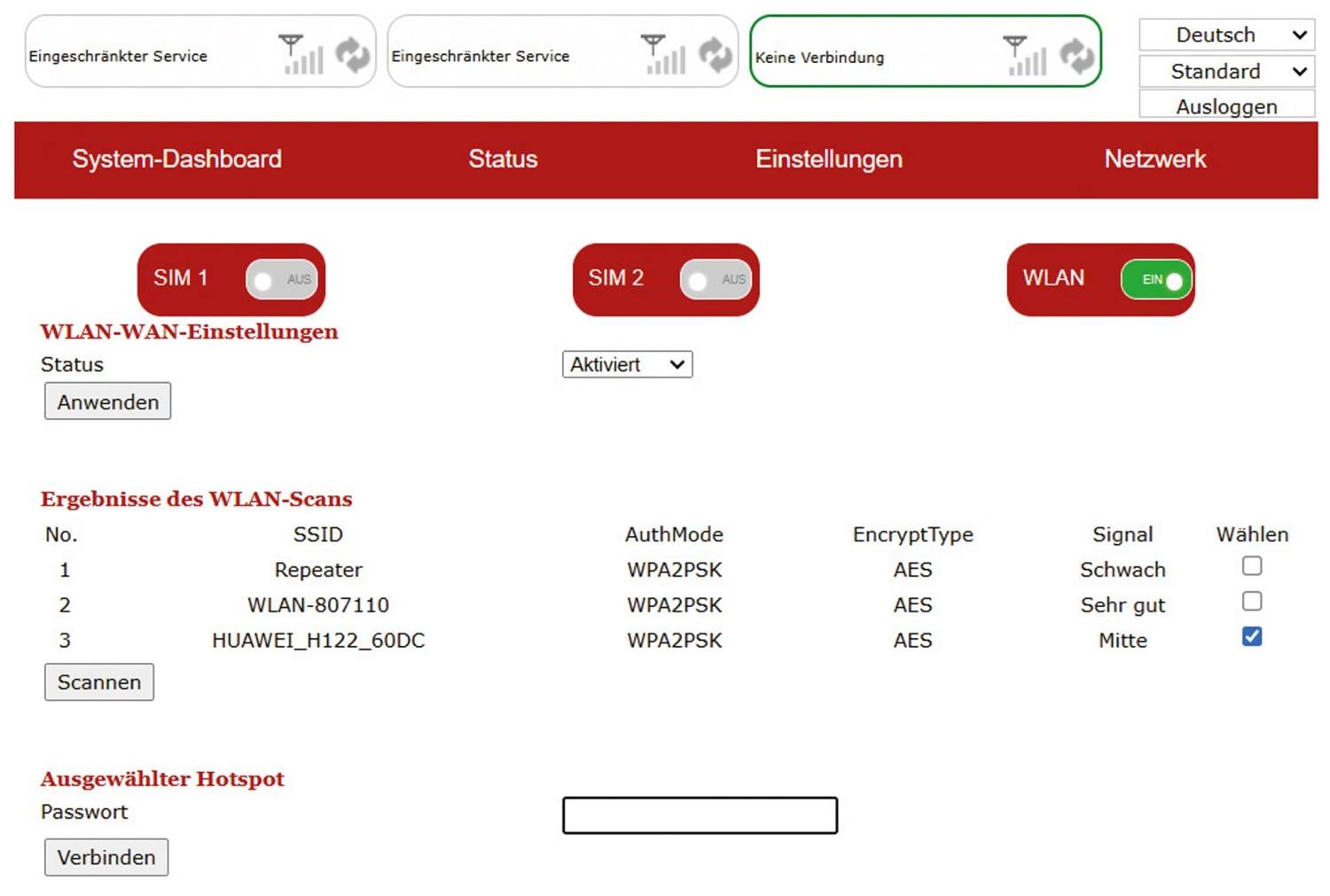
Task: Click signal antenna icon in first Eingeschränkter Service box
Action: tap(301, 54)
